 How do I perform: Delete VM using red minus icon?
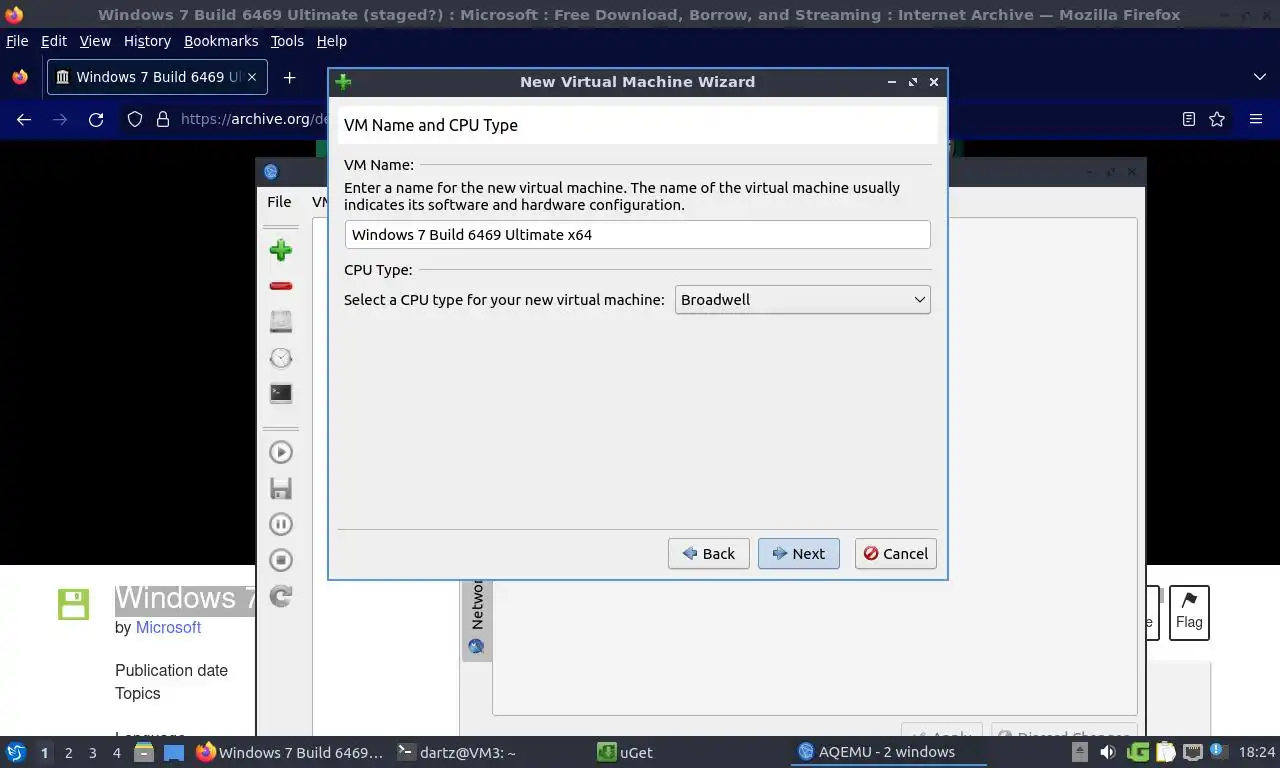tap(281, 286)
